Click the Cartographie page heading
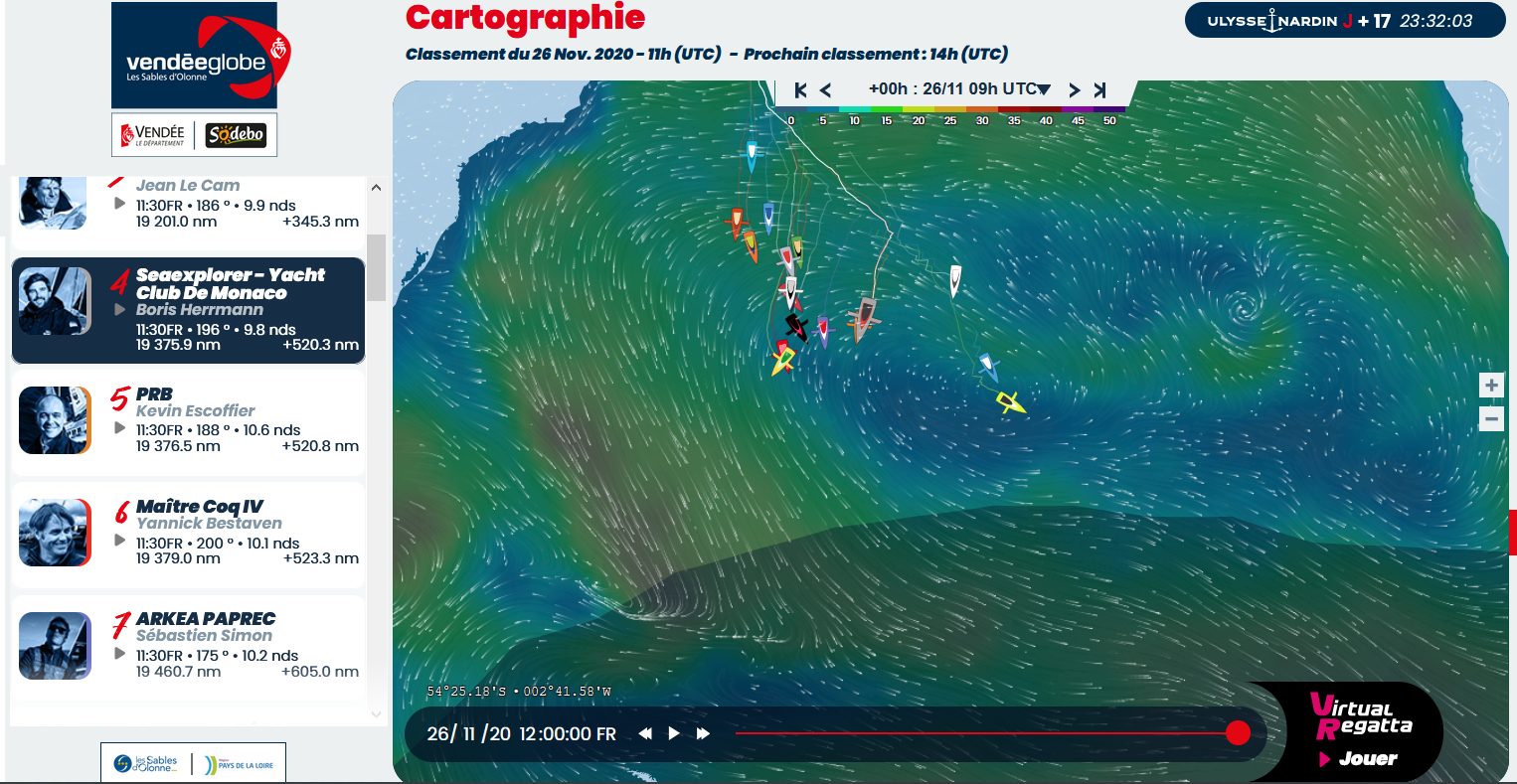This screenshot has width=1517, height=784. pyautogui.click(x=525, y=17)
